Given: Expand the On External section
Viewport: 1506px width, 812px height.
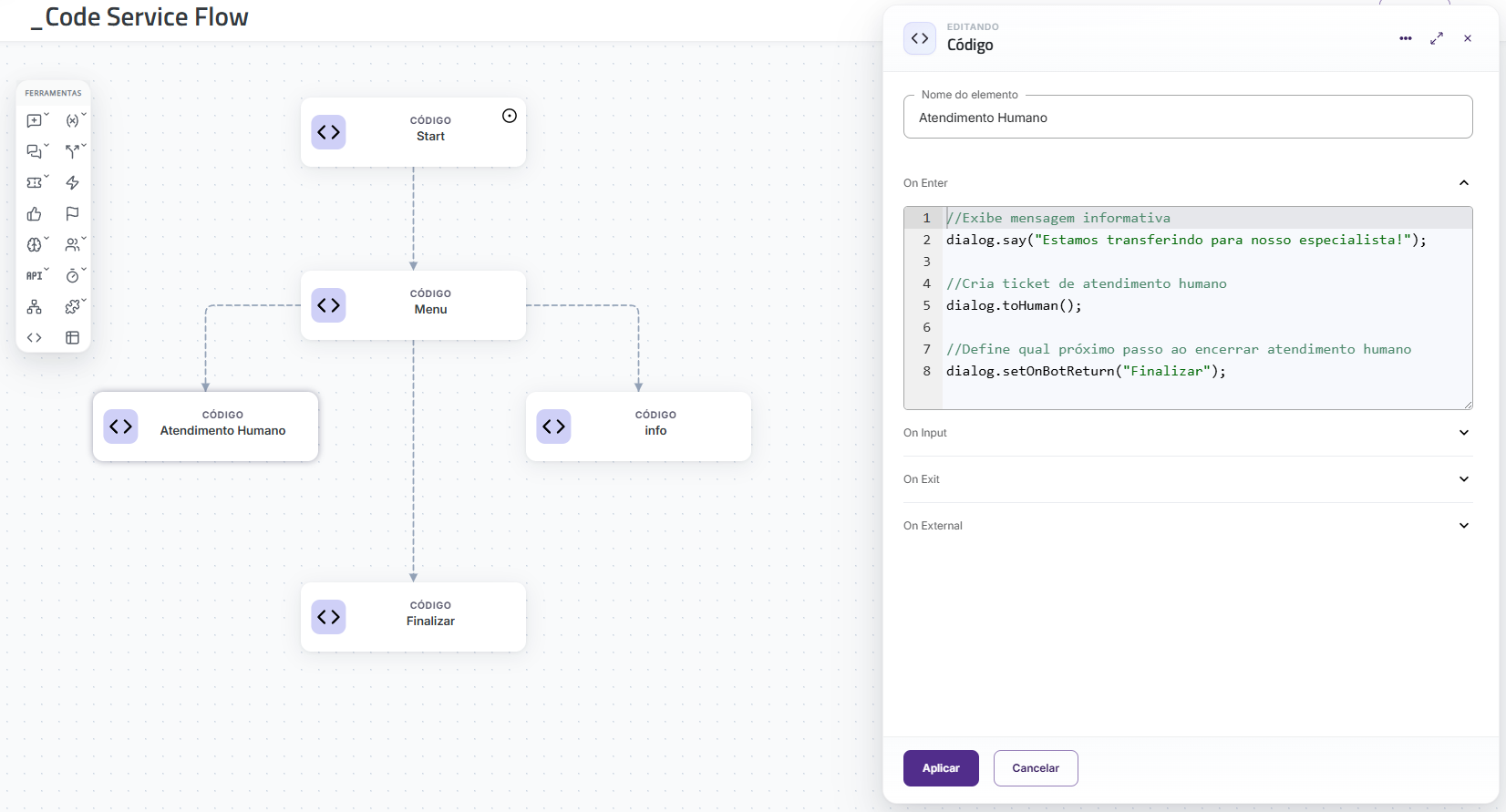Looking at the screenshot, I should pos(1464,526).
